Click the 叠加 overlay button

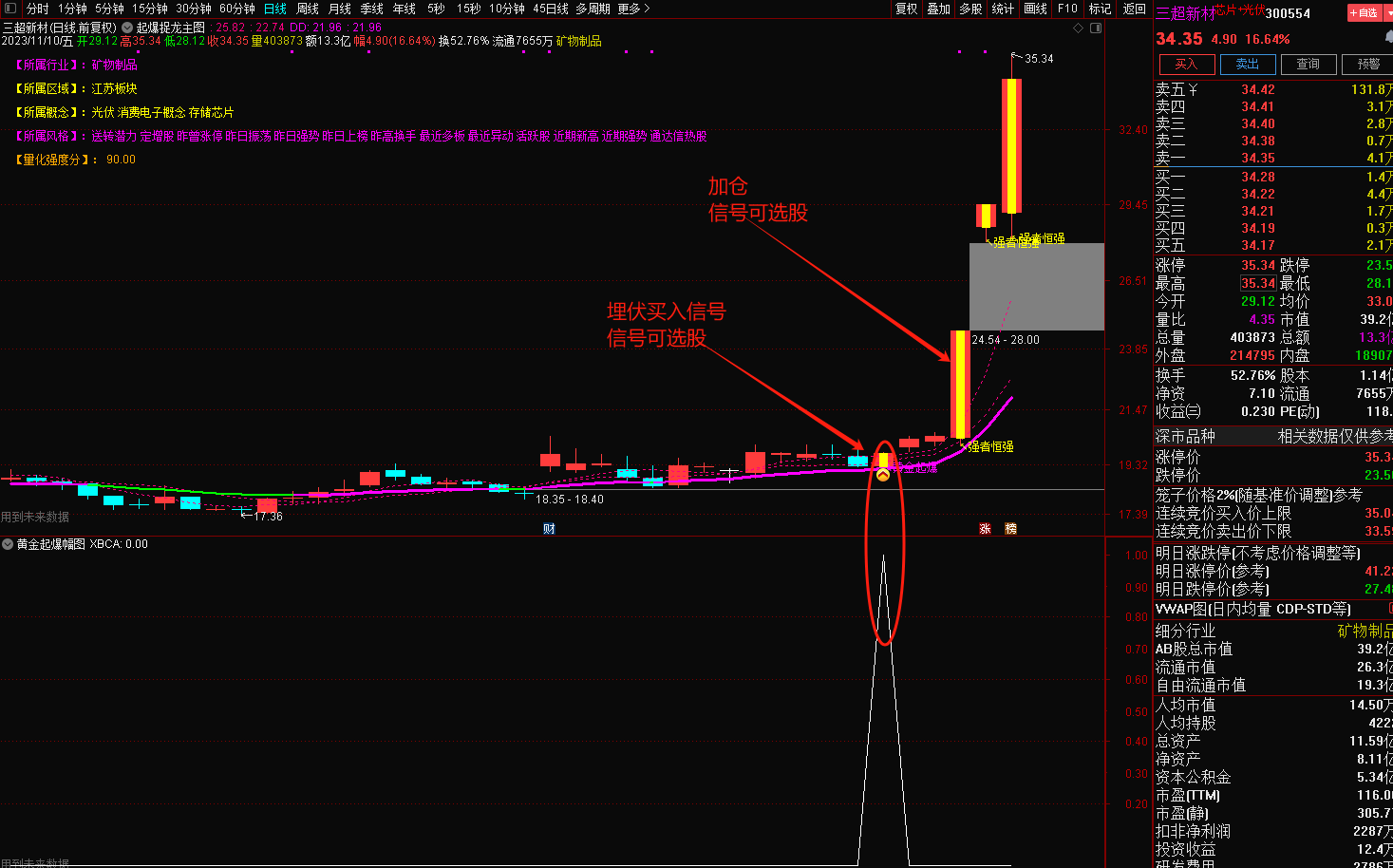coord(939,9)
